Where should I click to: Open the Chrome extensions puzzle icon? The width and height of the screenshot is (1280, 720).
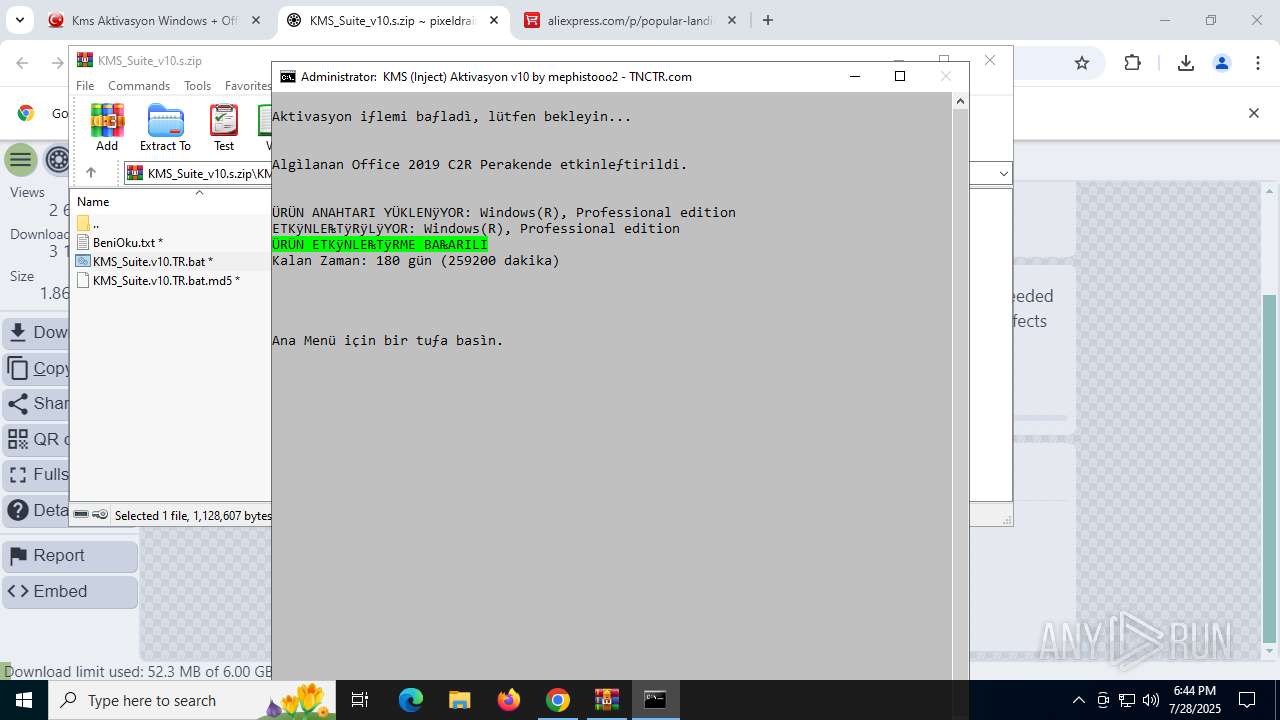(x=1133, y=63)
